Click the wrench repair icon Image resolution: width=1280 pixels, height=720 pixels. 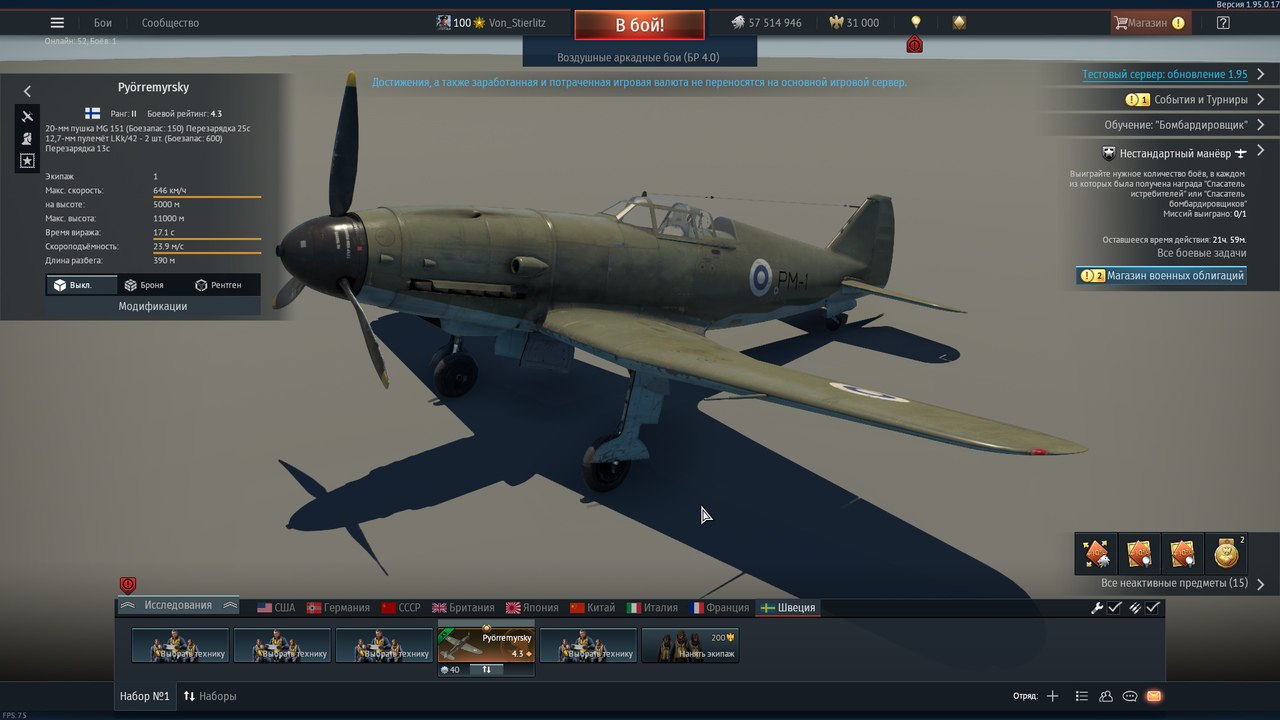tap(1097, 607)
